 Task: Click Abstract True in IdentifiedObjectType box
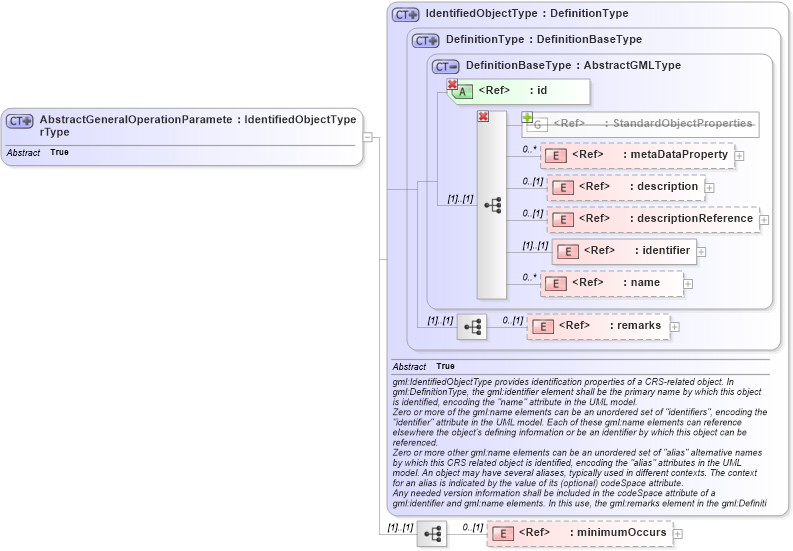[423, 366]
